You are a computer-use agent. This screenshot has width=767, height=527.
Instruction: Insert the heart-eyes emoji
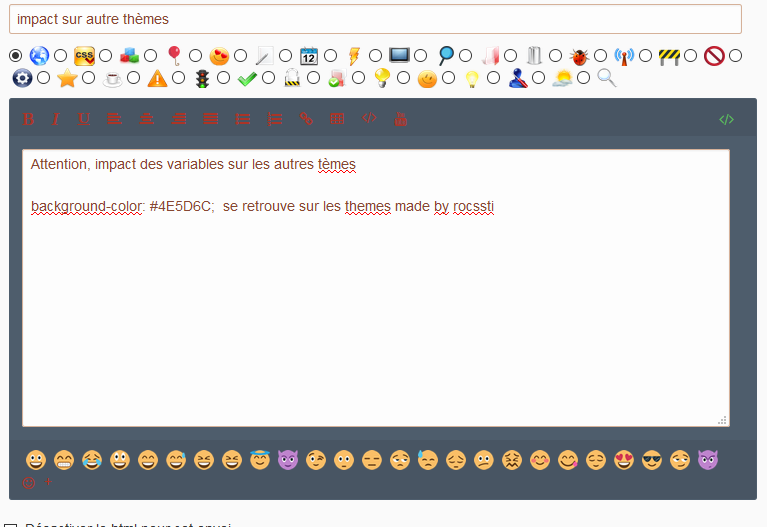(x=624, y=460)
